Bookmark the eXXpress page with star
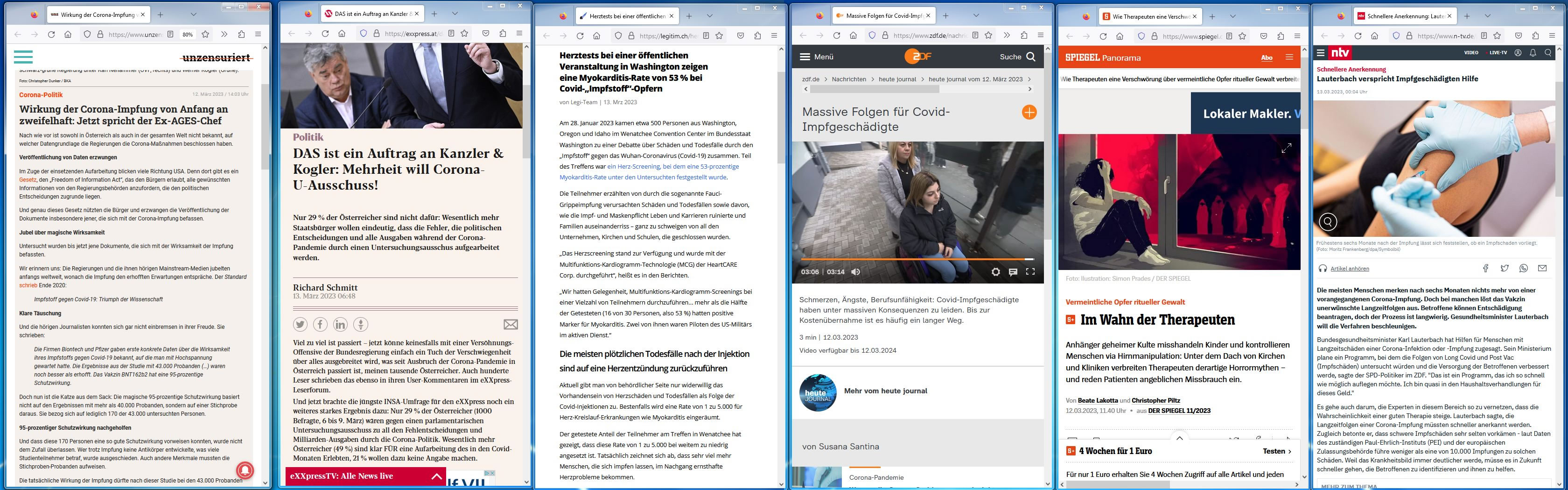 click(x=465, y=34)
